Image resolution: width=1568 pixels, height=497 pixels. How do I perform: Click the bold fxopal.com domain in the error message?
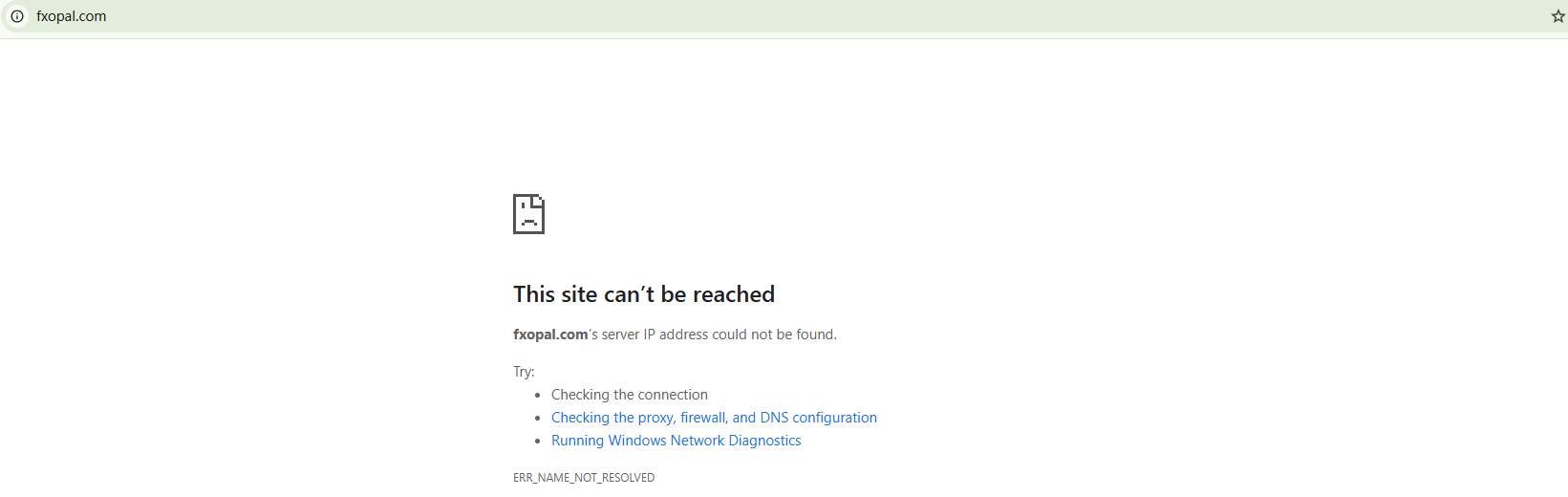(550, 335)
